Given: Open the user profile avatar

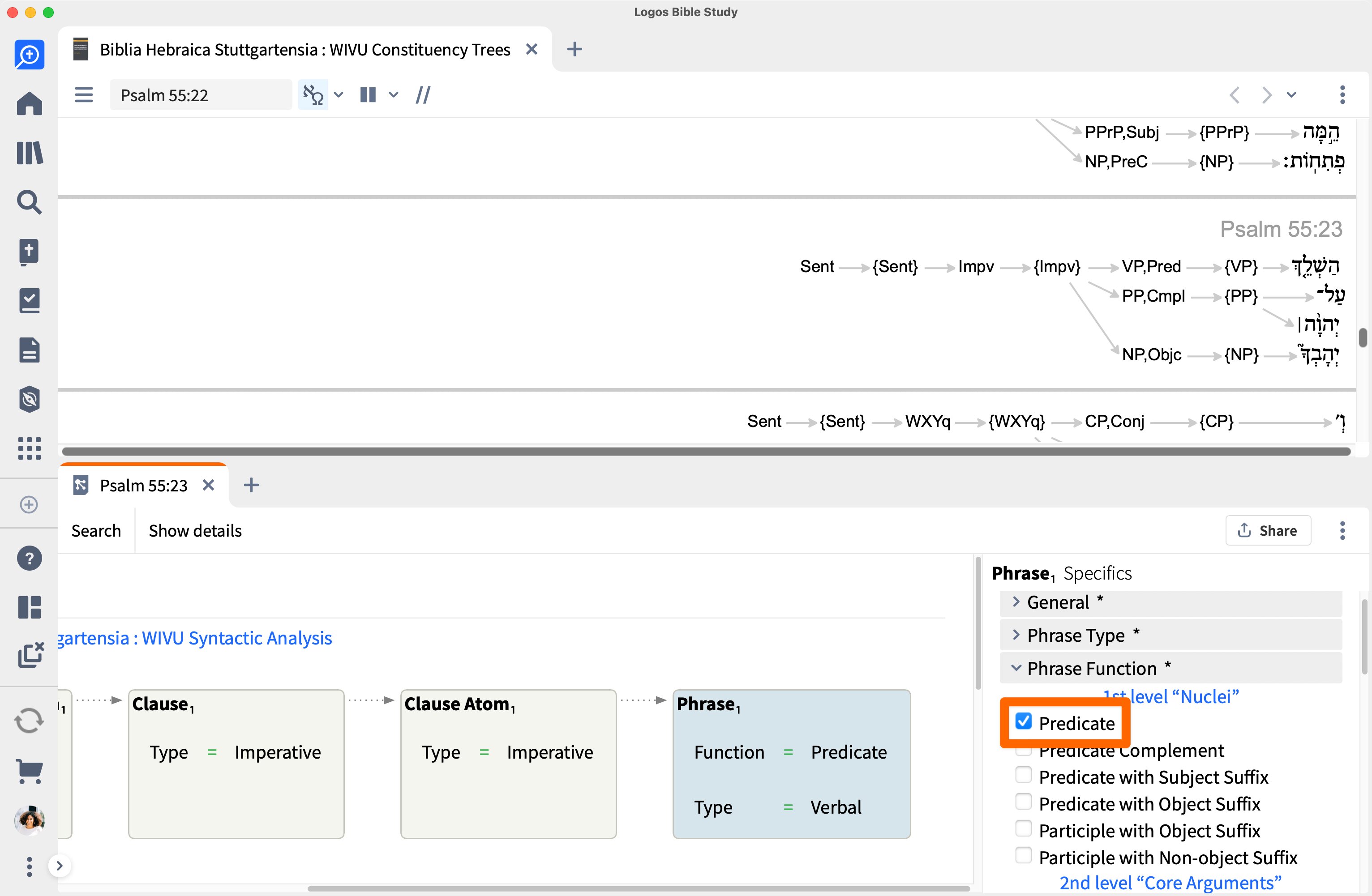Looking at the screenshot, I should (x=30, y=820).
